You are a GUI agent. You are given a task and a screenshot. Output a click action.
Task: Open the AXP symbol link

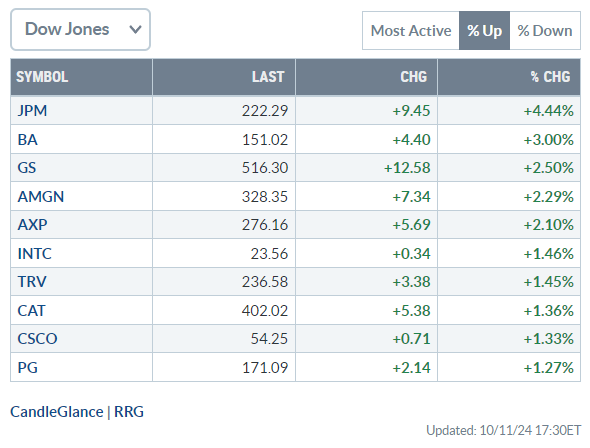(x=32, y=225)
